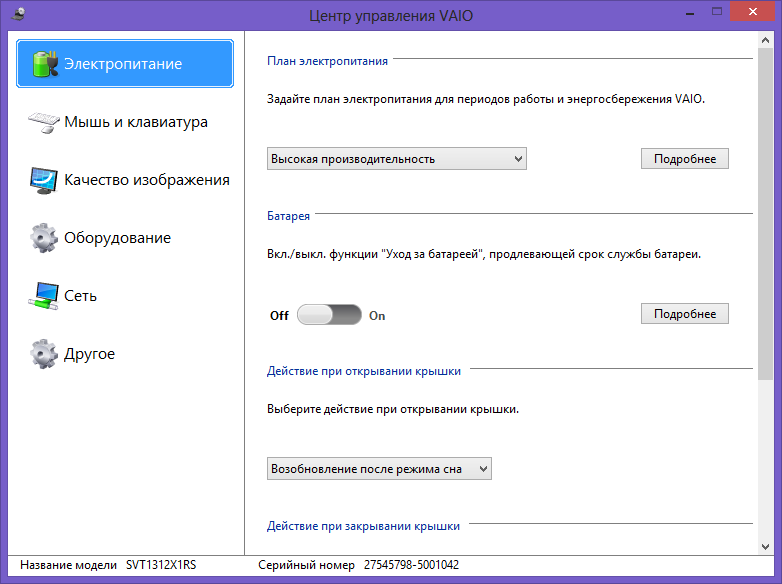The height and width of the screenshot is (584, 782).
Task: Click the Off label beside the switch
Action: pos(279,316)
